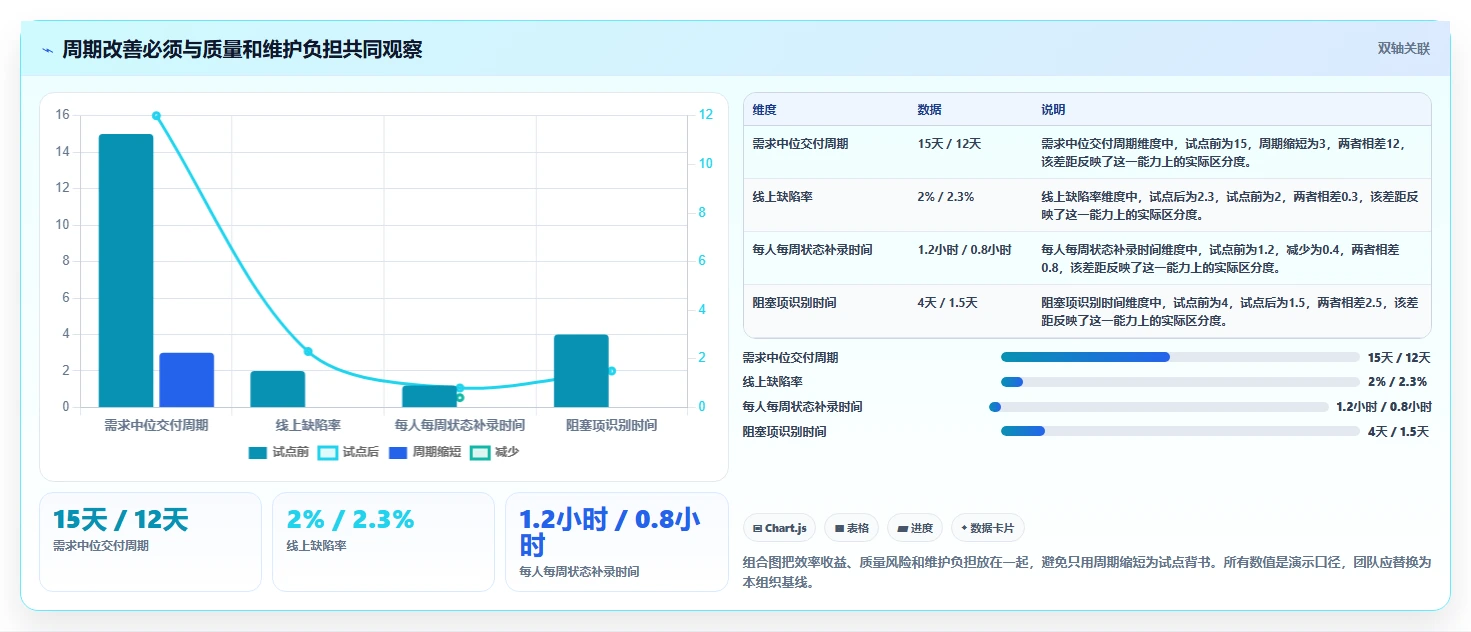
Task: Click the 15天 / 12天 data card
Action: pos(150,542)
